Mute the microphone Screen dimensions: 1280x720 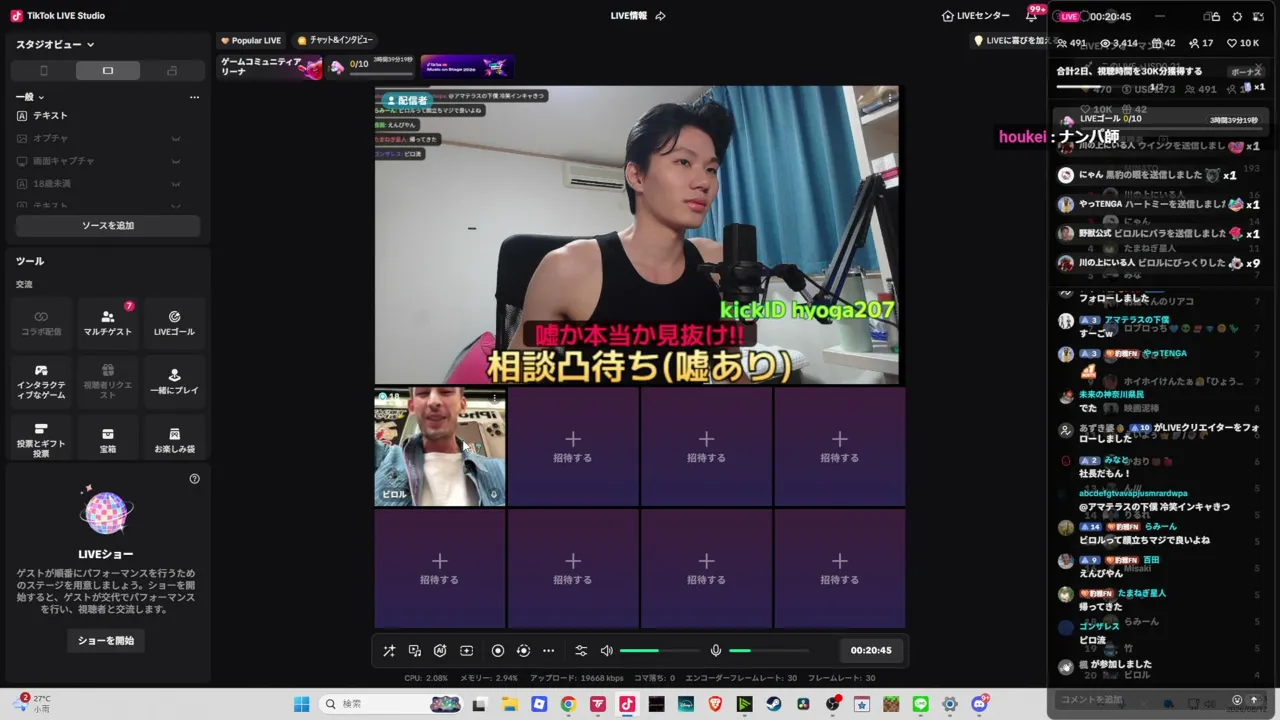(716, 650)
